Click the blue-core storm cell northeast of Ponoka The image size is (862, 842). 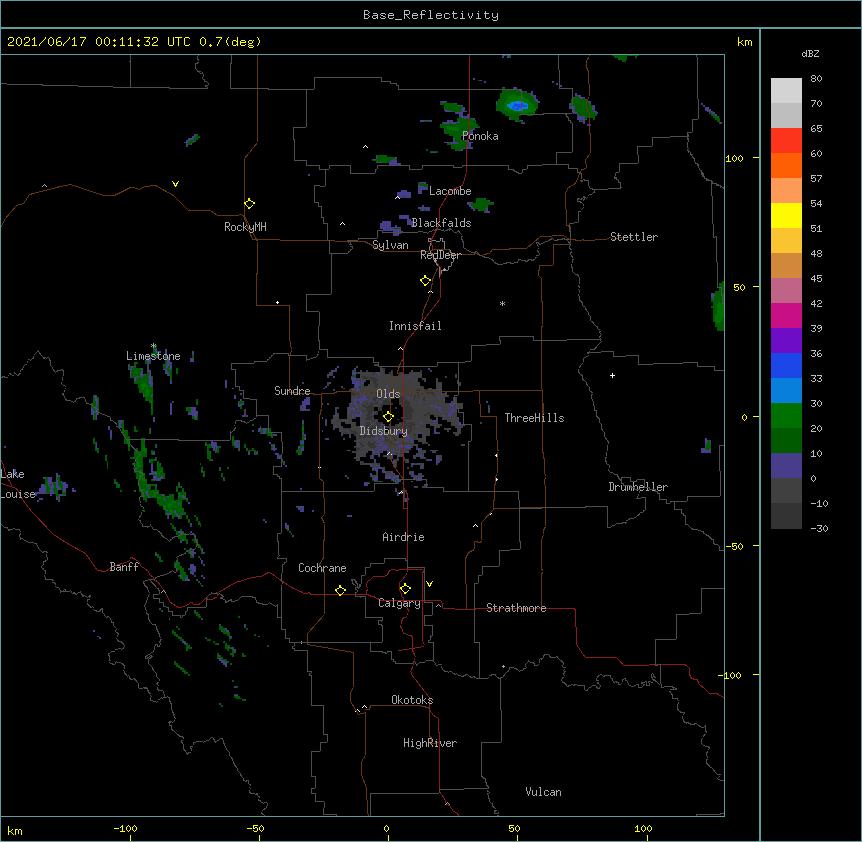coord(517,104)
